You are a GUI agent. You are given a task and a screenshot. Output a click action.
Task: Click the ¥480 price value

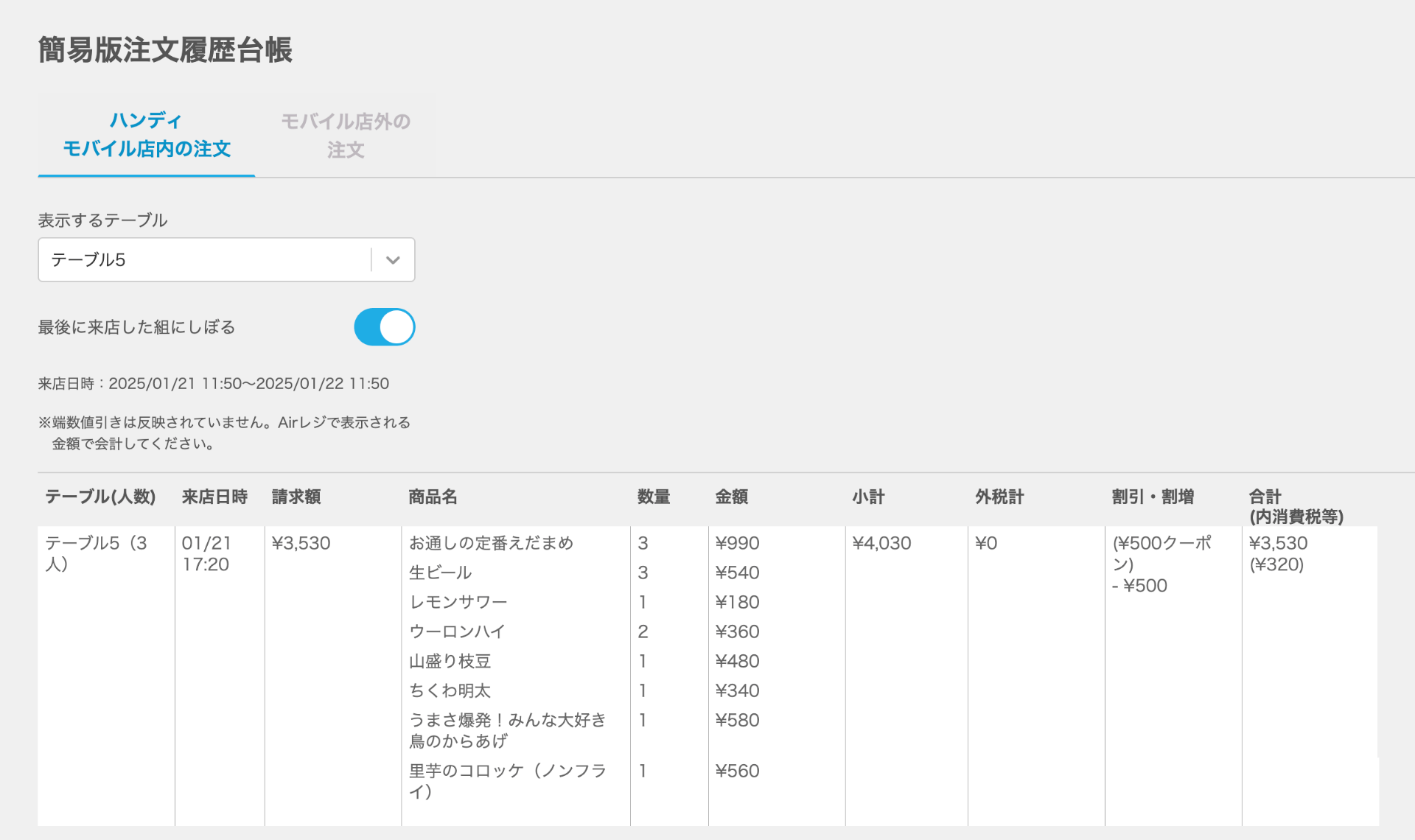737,661
